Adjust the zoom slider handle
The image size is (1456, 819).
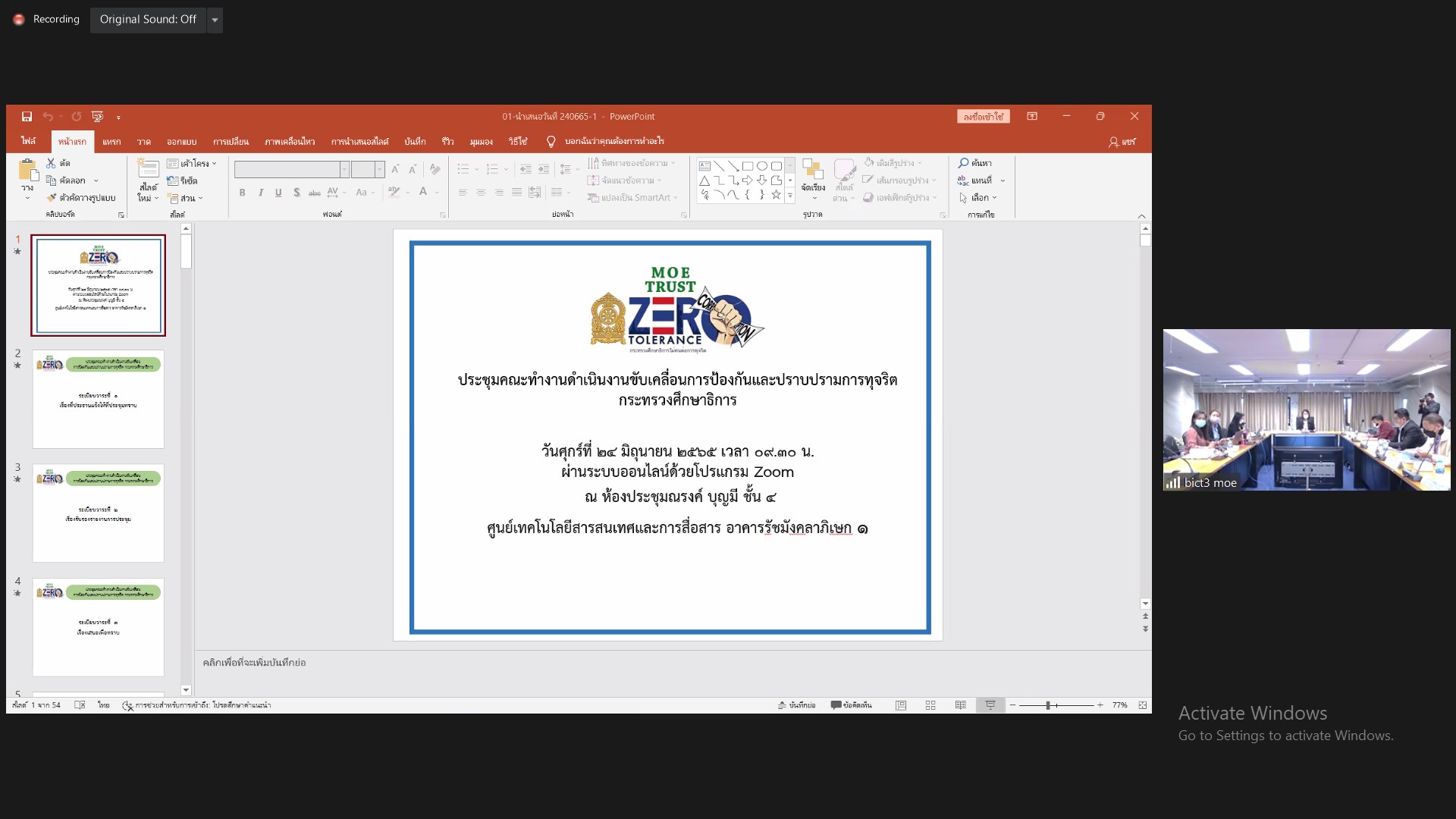click(x=1048, y=705)
